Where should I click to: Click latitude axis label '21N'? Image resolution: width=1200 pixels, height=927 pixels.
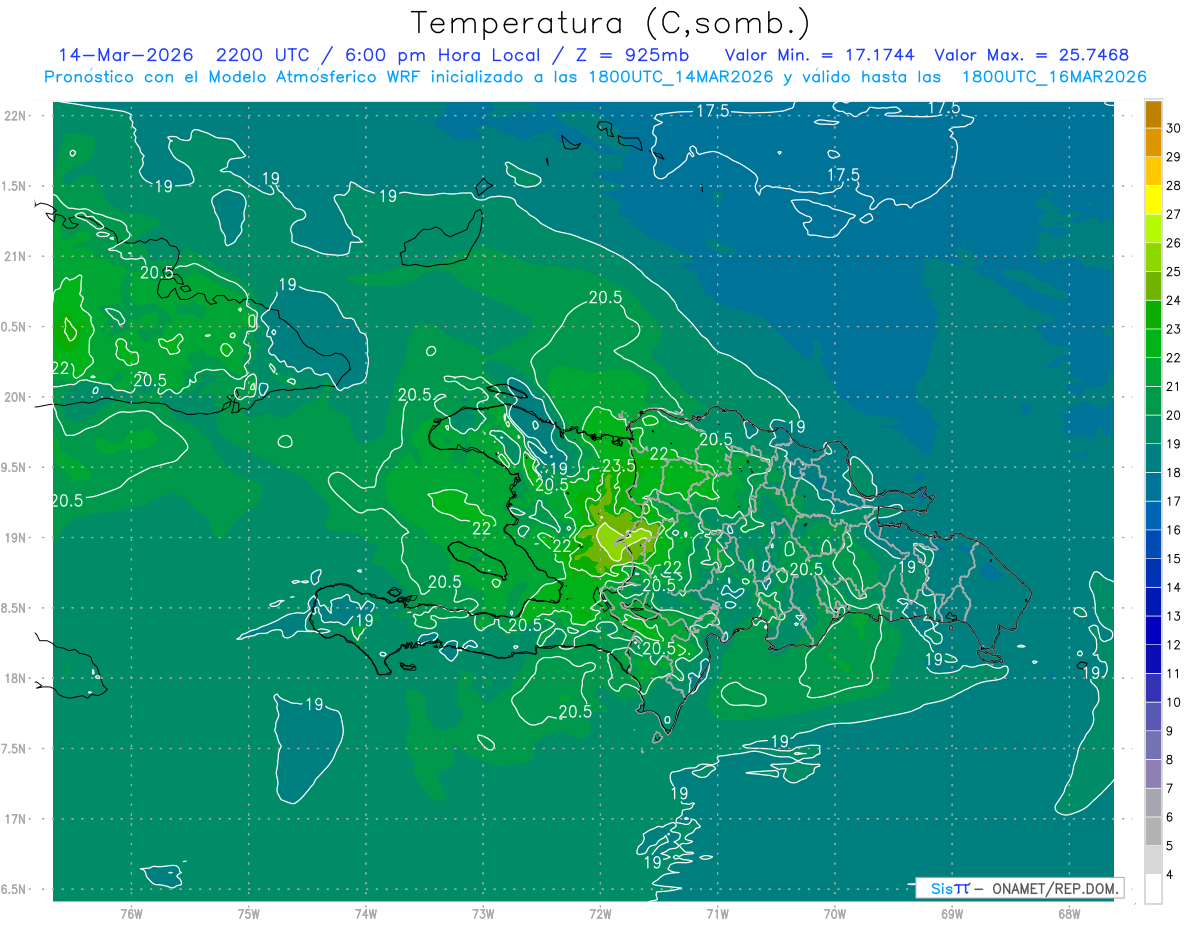tap(15, 256)
